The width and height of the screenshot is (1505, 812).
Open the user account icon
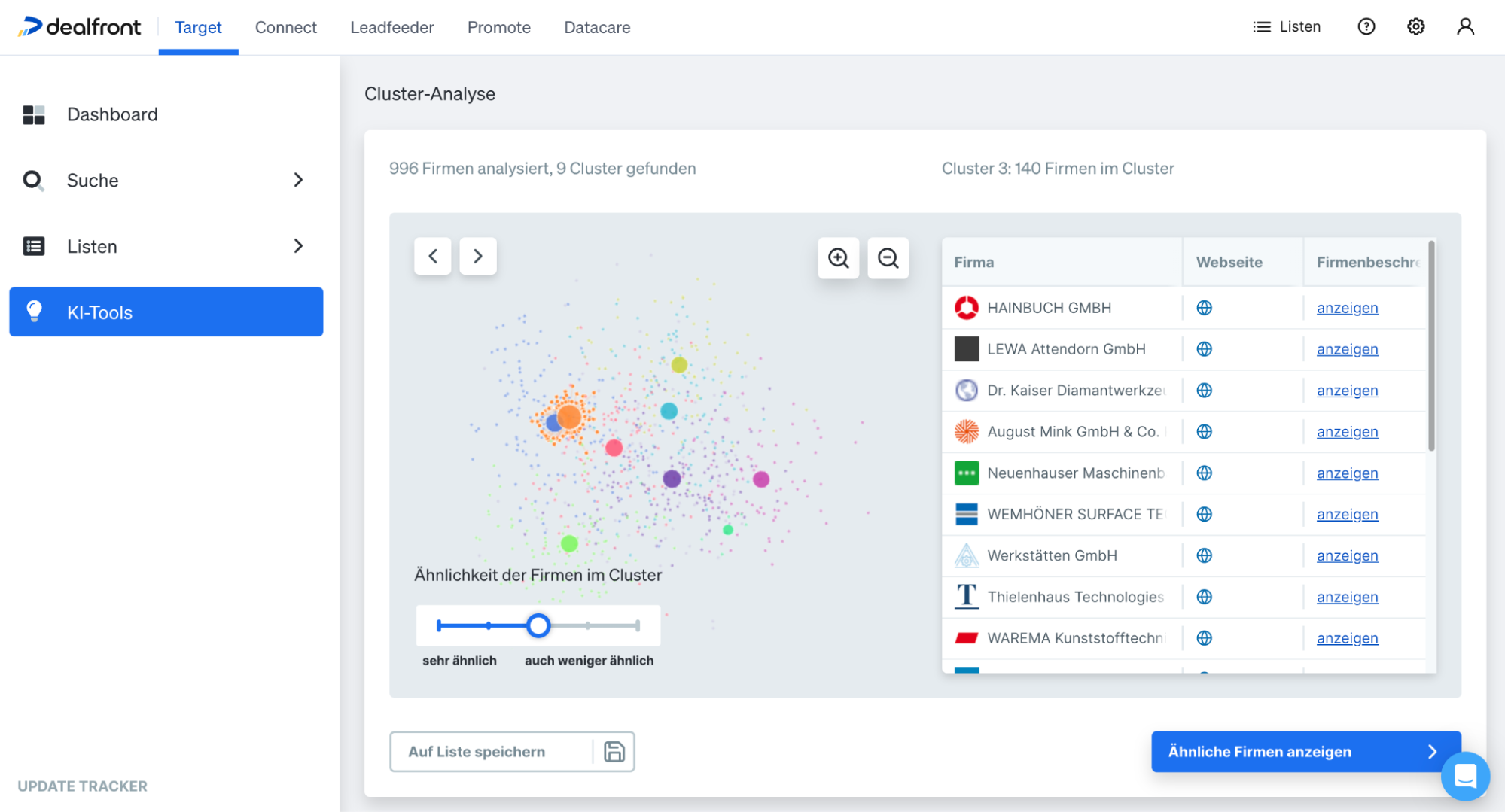(1465, 26)
